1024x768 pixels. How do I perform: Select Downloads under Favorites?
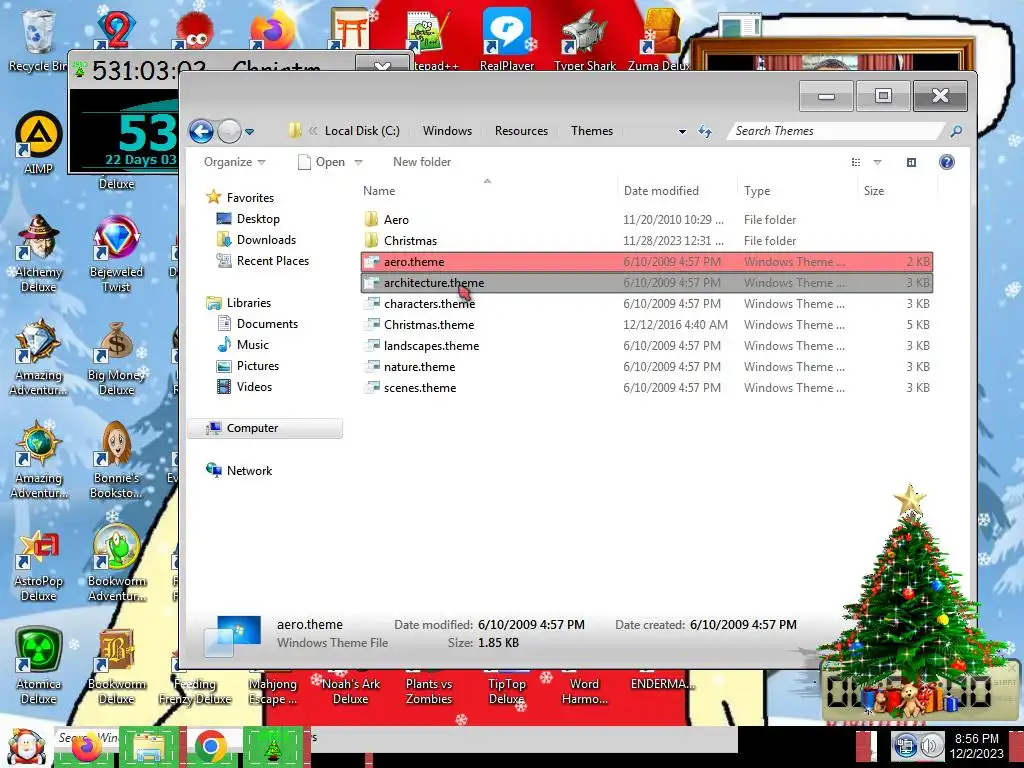(256, 240)
